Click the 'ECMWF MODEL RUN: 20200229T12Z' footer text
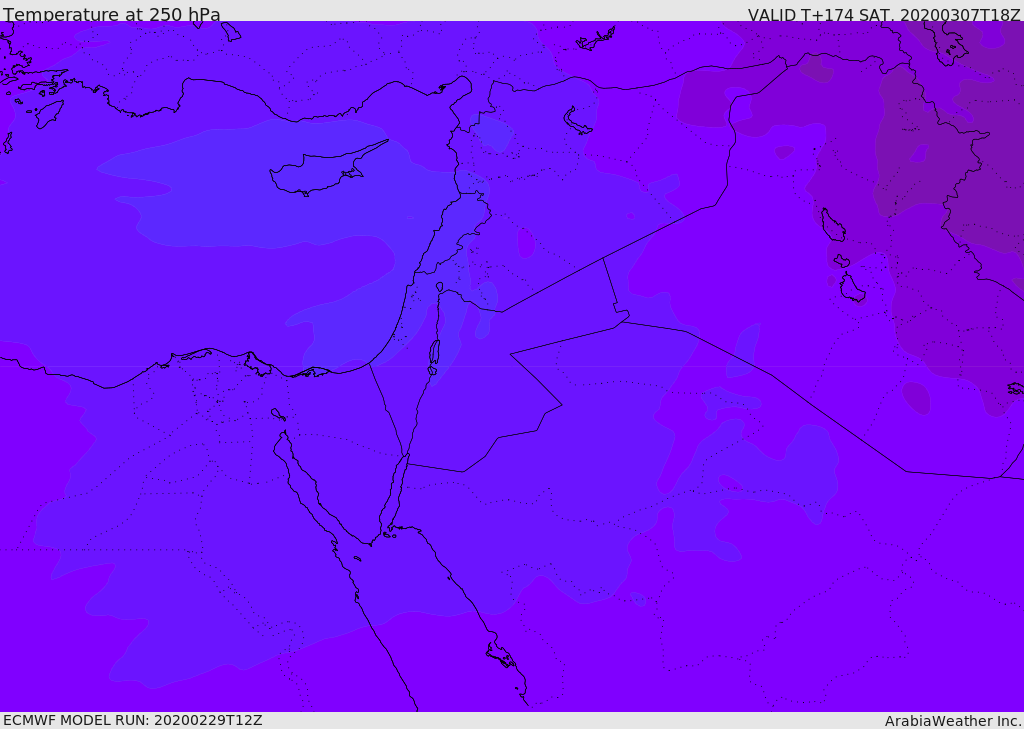The height and width of the screenshot is (729, 1024). tap(133, 720)
